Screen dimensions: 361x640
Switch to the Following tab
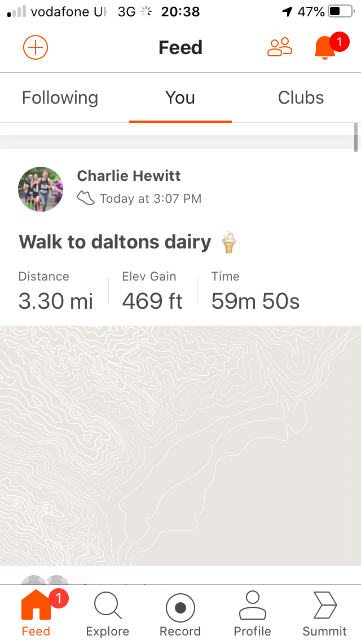point(60,98)
